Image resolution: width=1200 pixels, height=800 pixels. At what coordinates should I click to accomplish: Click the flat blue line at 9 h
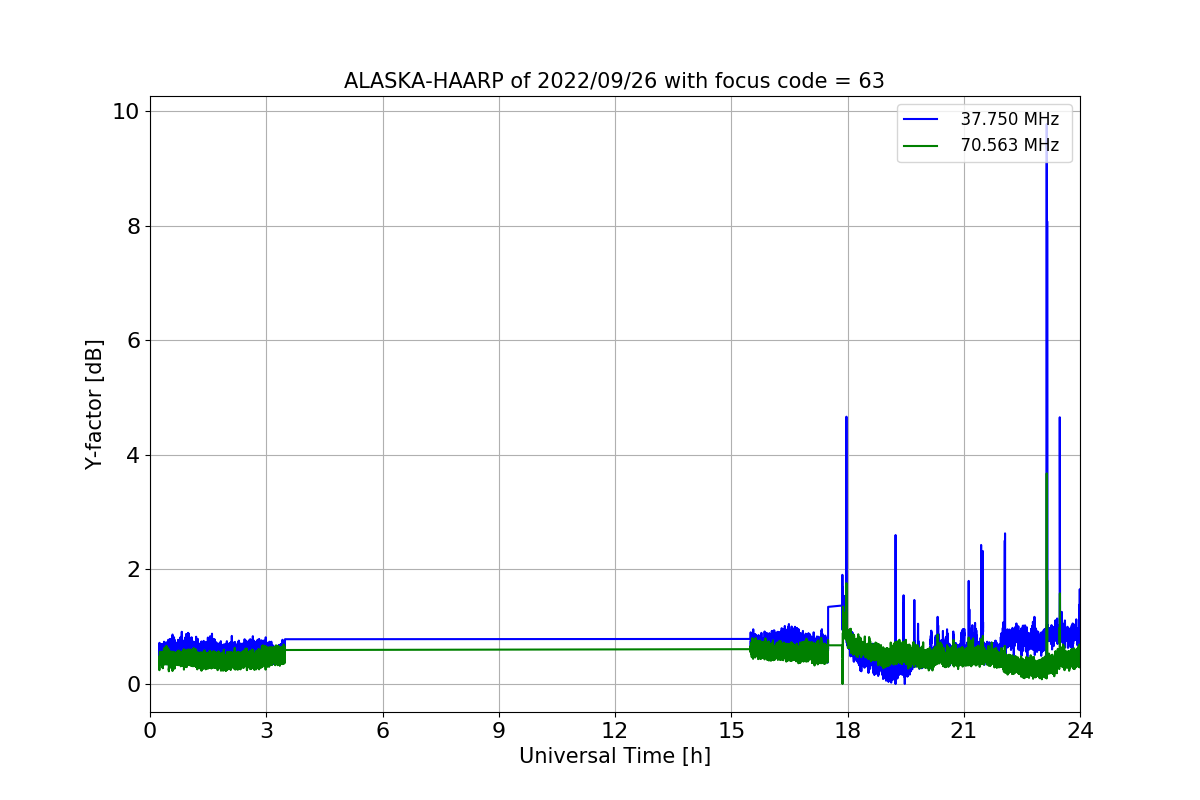click(x=498, y=639)
